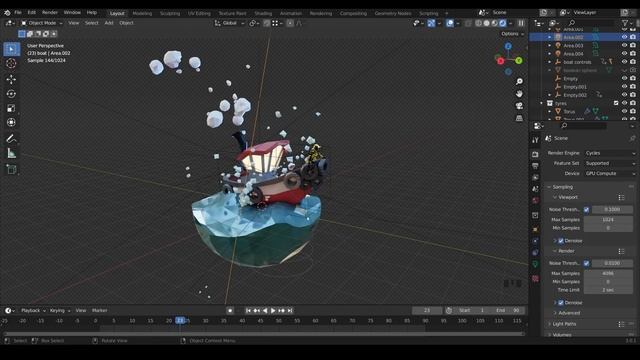Select the Scale tool
640x360 pixels.
point(11,108)
